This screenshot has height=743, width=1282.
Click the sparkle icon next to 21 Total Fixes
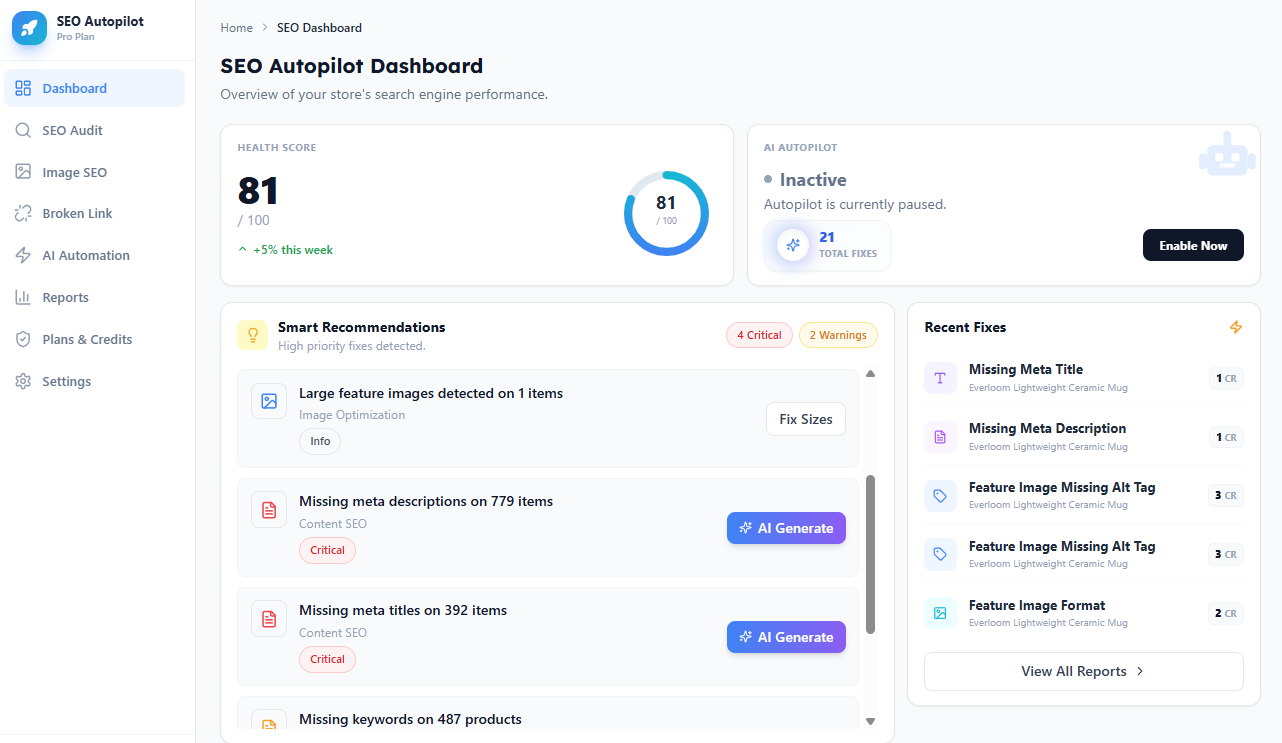point(793,244)
